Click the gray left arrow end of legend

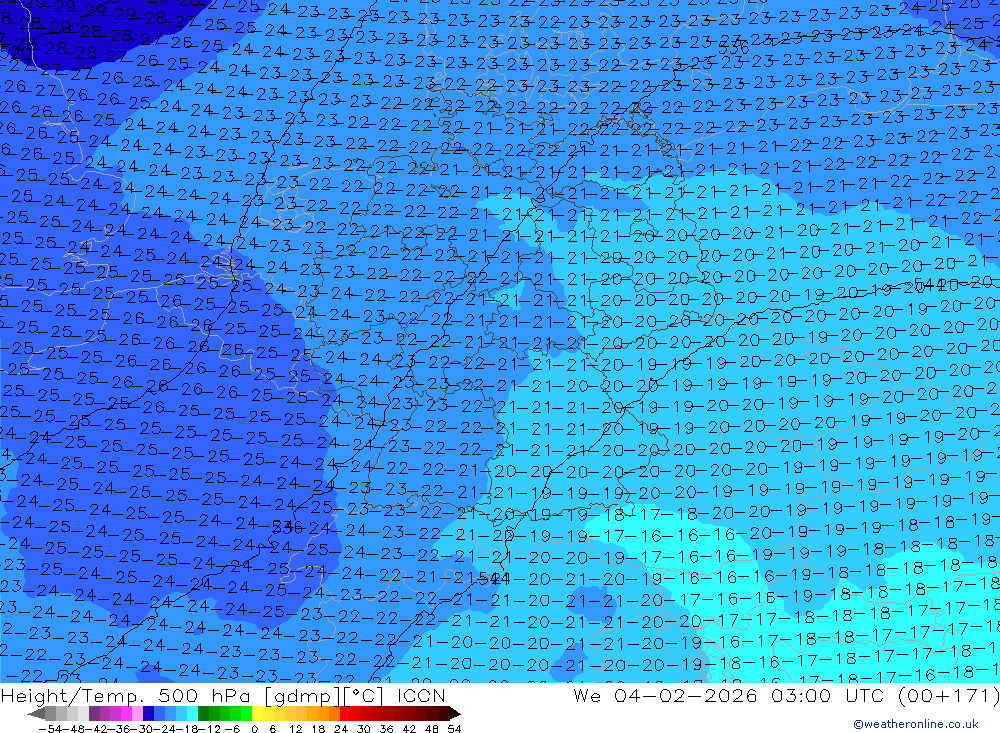click(x=36, y=714)
